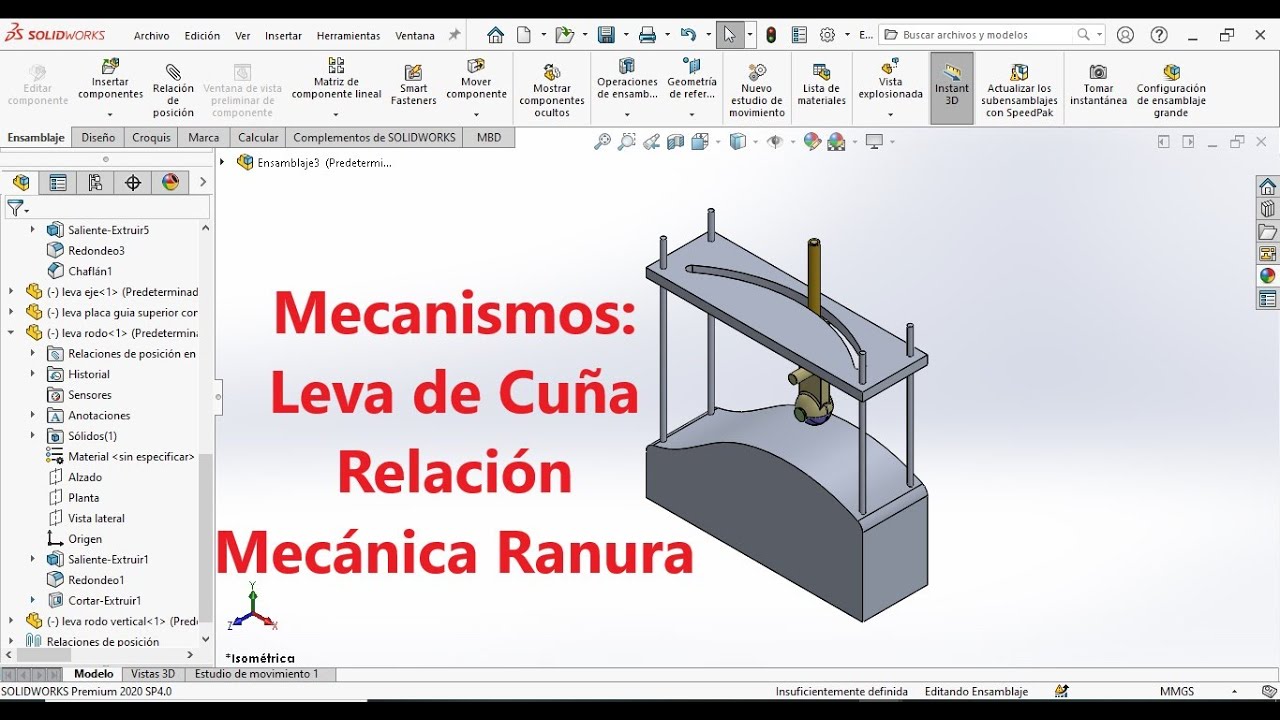
Task: Click the Print icon
Action: tap(647, 35)
